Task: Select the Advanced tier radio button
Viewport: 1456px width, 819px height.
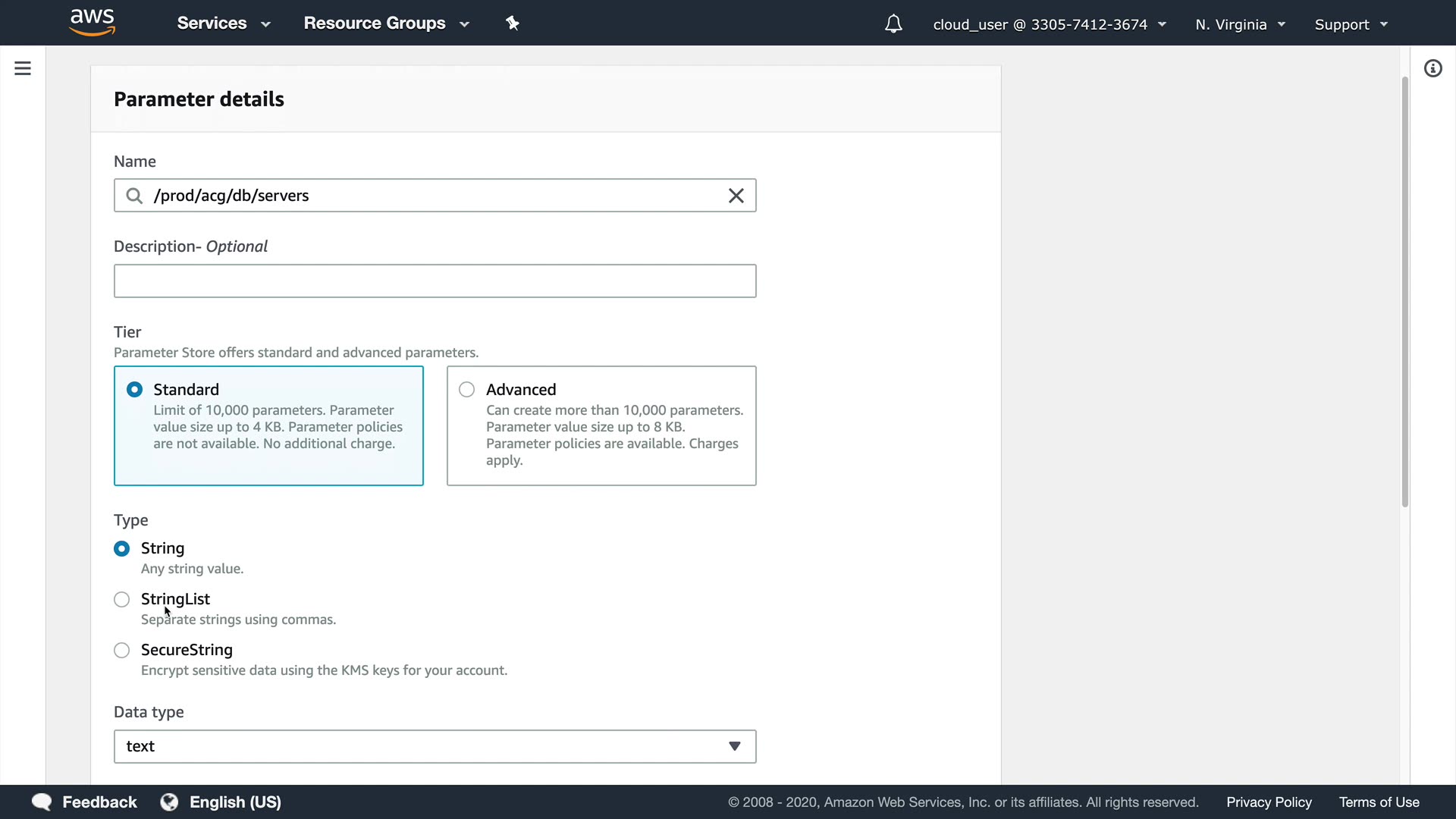Action: (x=467, y=390)
